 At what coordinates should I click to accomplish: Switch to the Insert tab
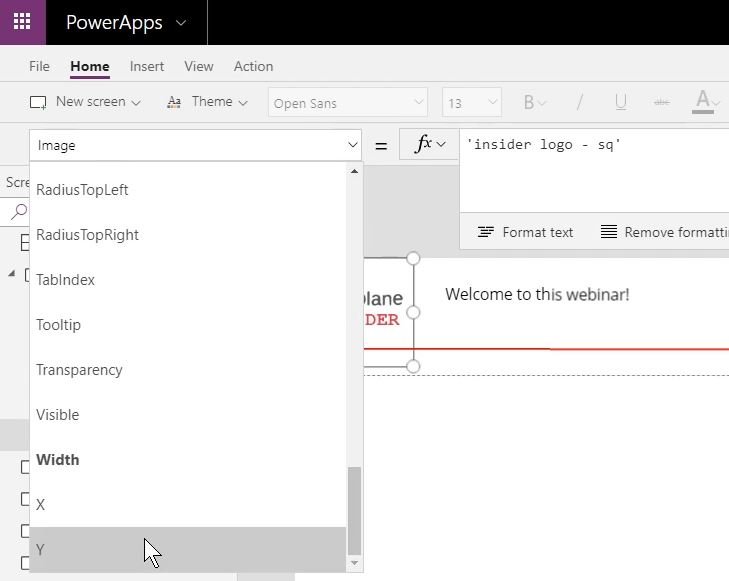click(x=146, y=66)
